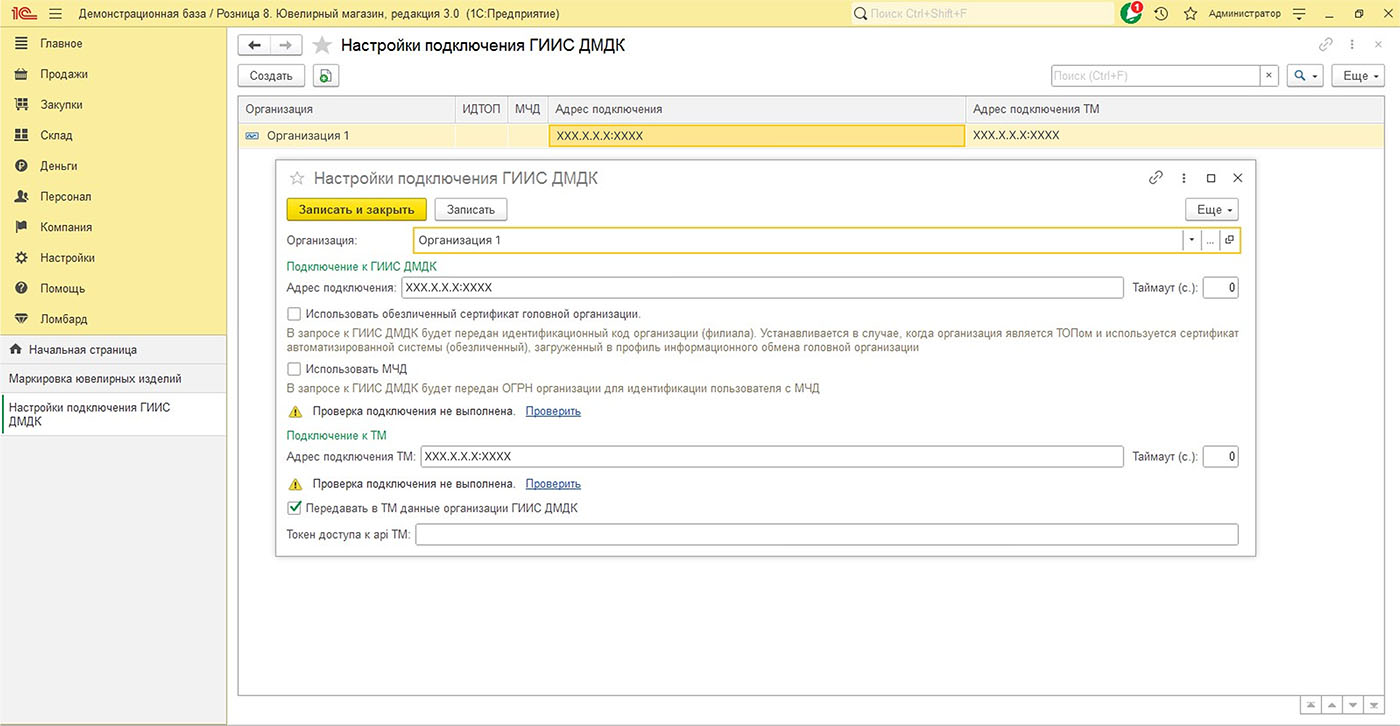Move down one row in list

1353,704
